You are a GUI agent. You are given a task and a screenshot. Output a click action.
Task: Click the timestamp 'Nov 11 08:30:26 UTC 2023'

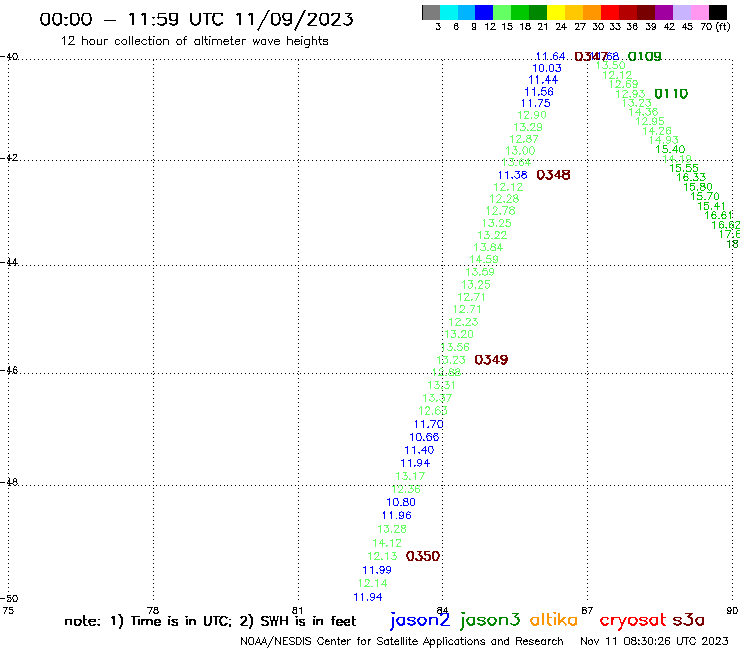(654, 641)
